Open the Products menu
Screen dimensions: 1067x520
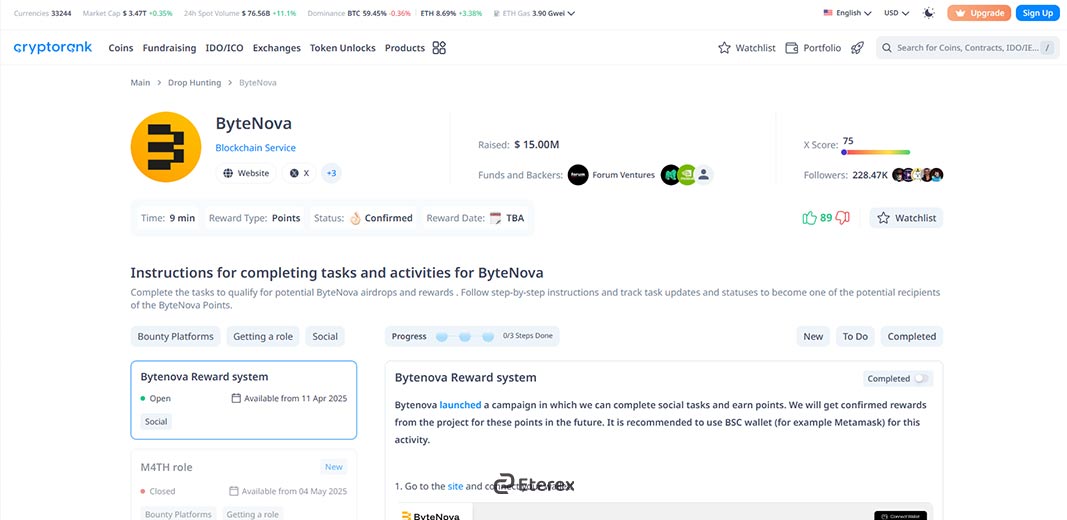(404, 48)
